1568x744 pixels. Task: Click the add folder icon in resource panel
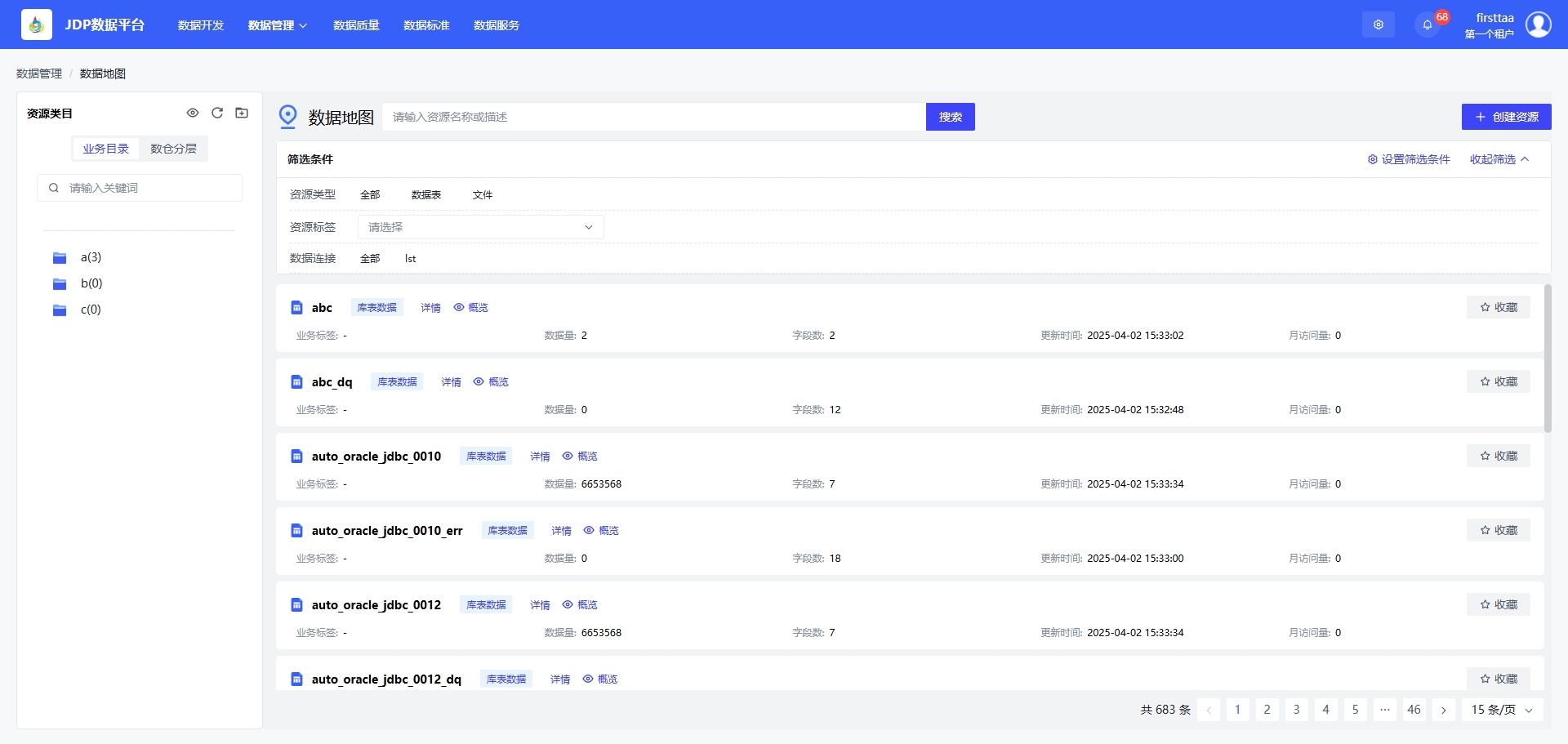point(242,113)
